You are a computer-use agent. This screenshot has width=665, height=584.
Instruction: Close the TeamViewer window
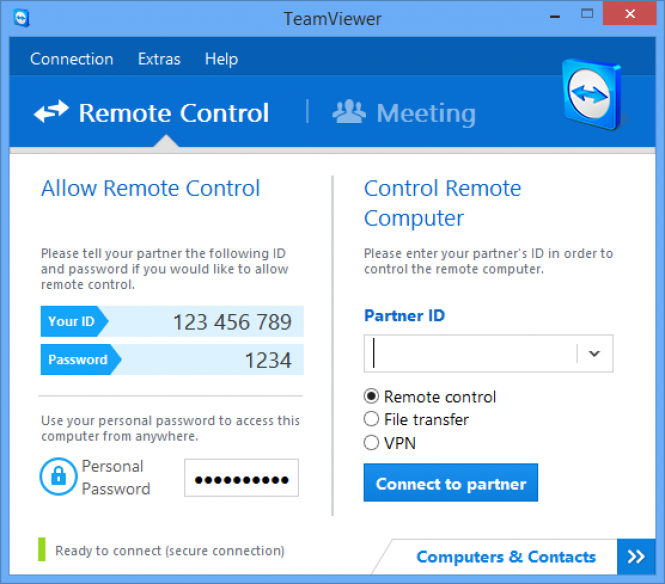pyautogui.click(x=630, y=14)
